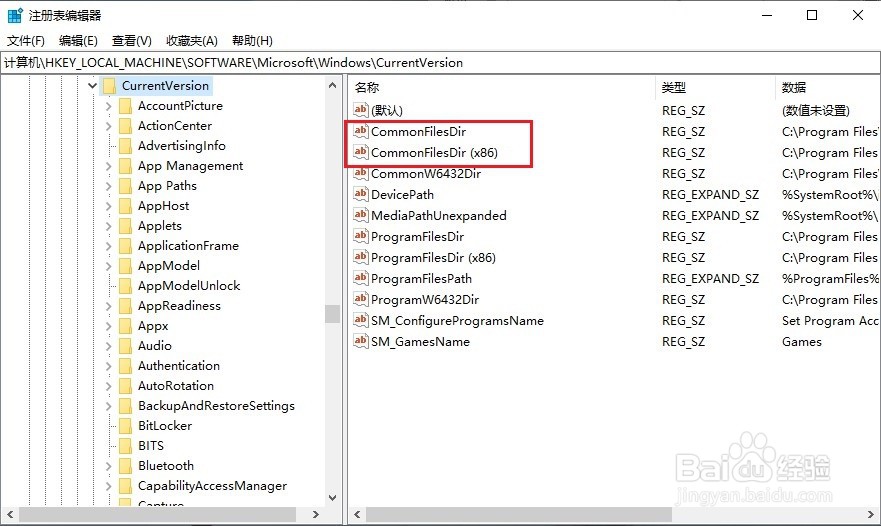
Task: Expand the Authentication key
Action: (x=108, y=366)
